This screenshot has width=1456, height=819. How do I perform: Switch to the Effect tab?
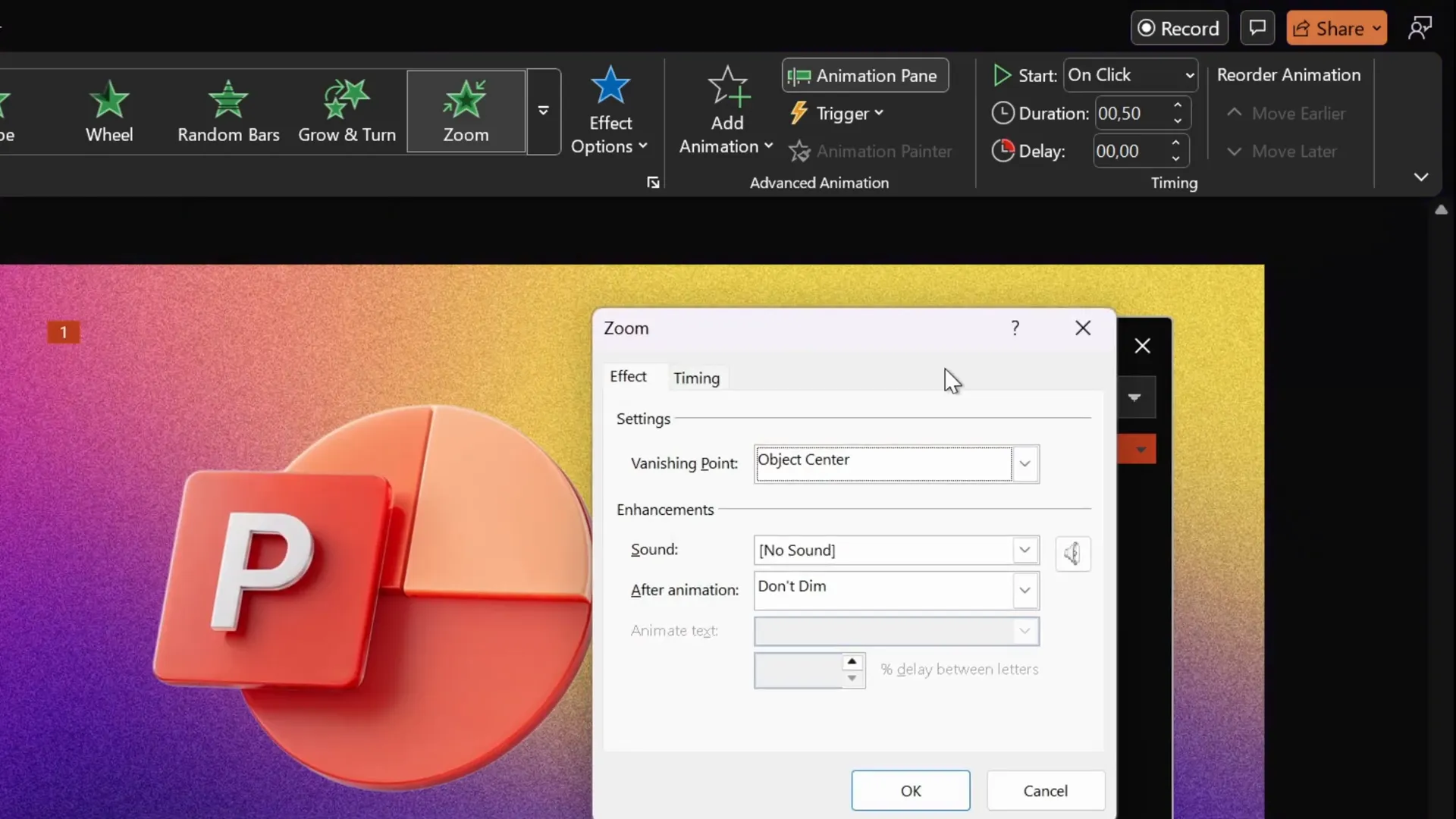pos(628,376)
